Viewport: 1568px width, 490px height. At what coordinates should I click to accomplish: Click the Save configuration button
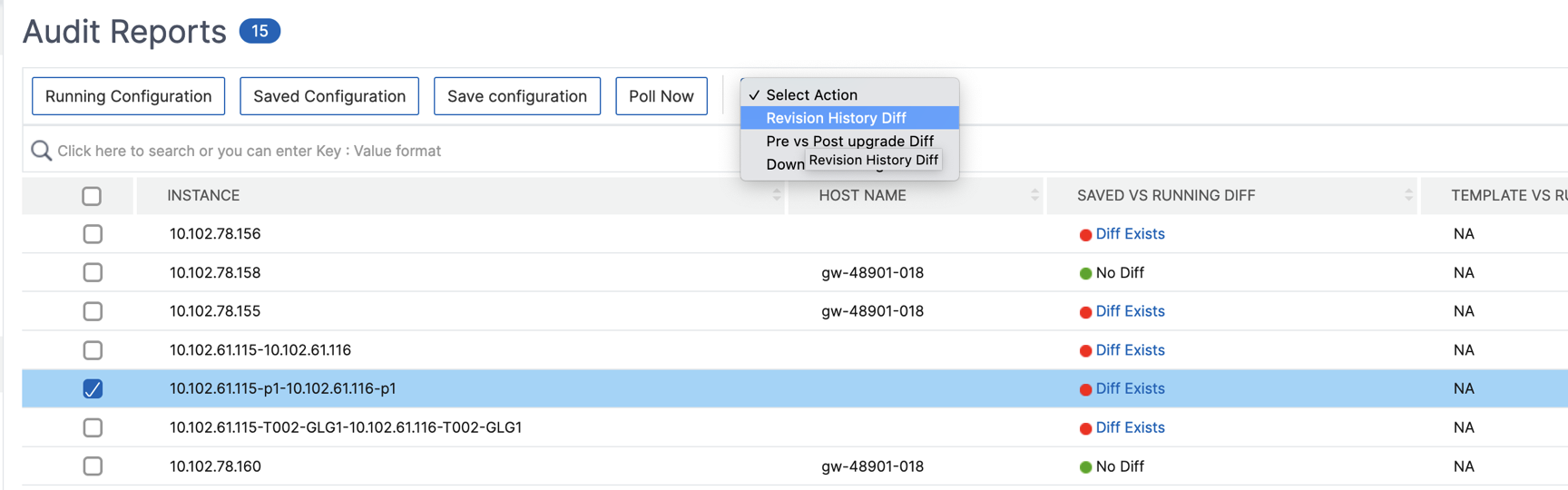[x=517, y=96]
